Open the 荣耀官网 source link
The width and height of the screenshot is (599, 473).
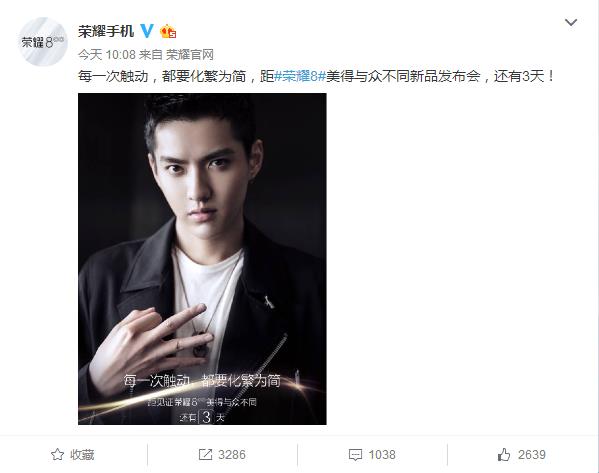coord(190,55)
